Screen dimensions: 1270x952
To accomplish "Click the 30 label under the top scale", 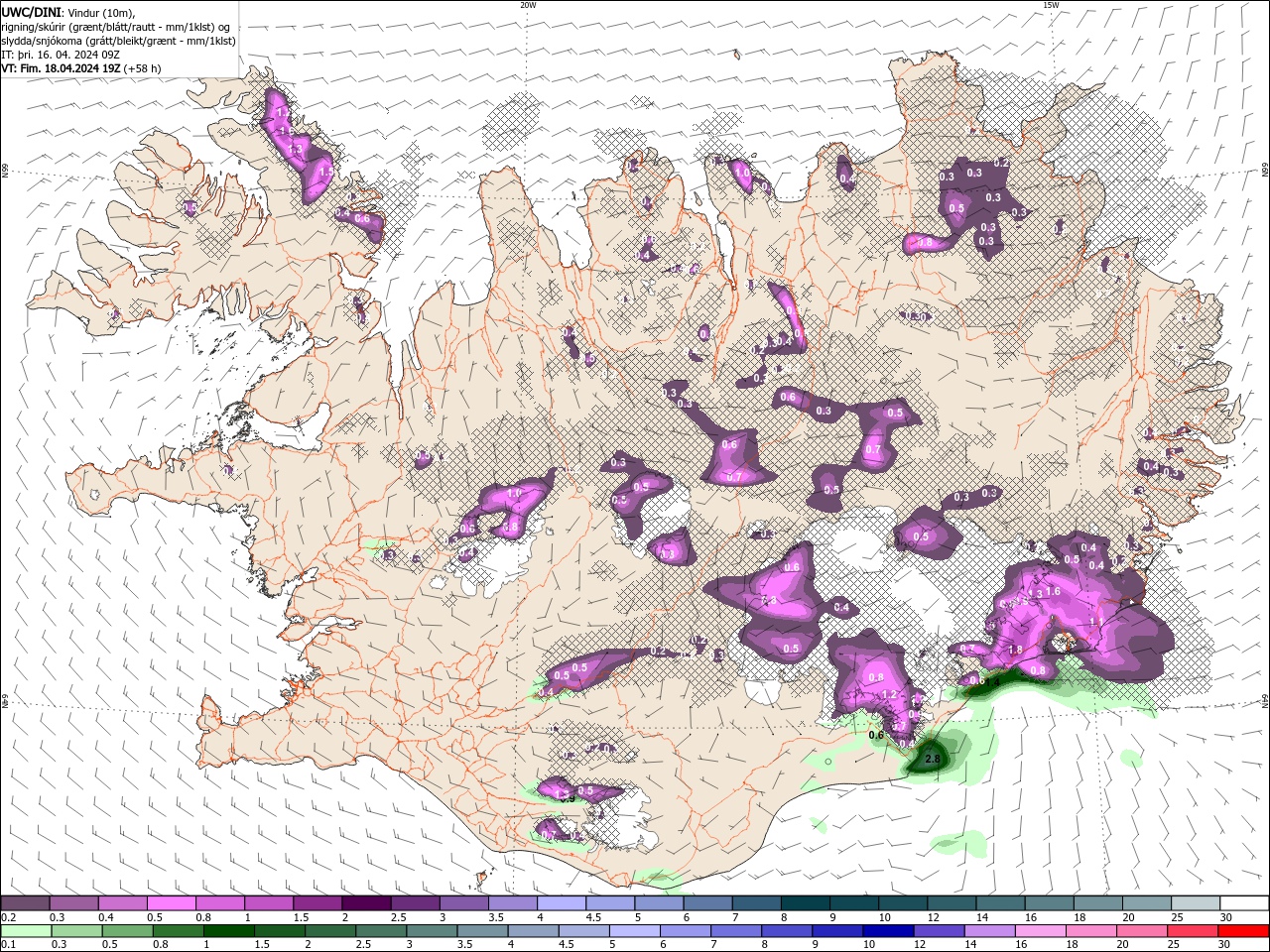I will [x=1226, y=917].
